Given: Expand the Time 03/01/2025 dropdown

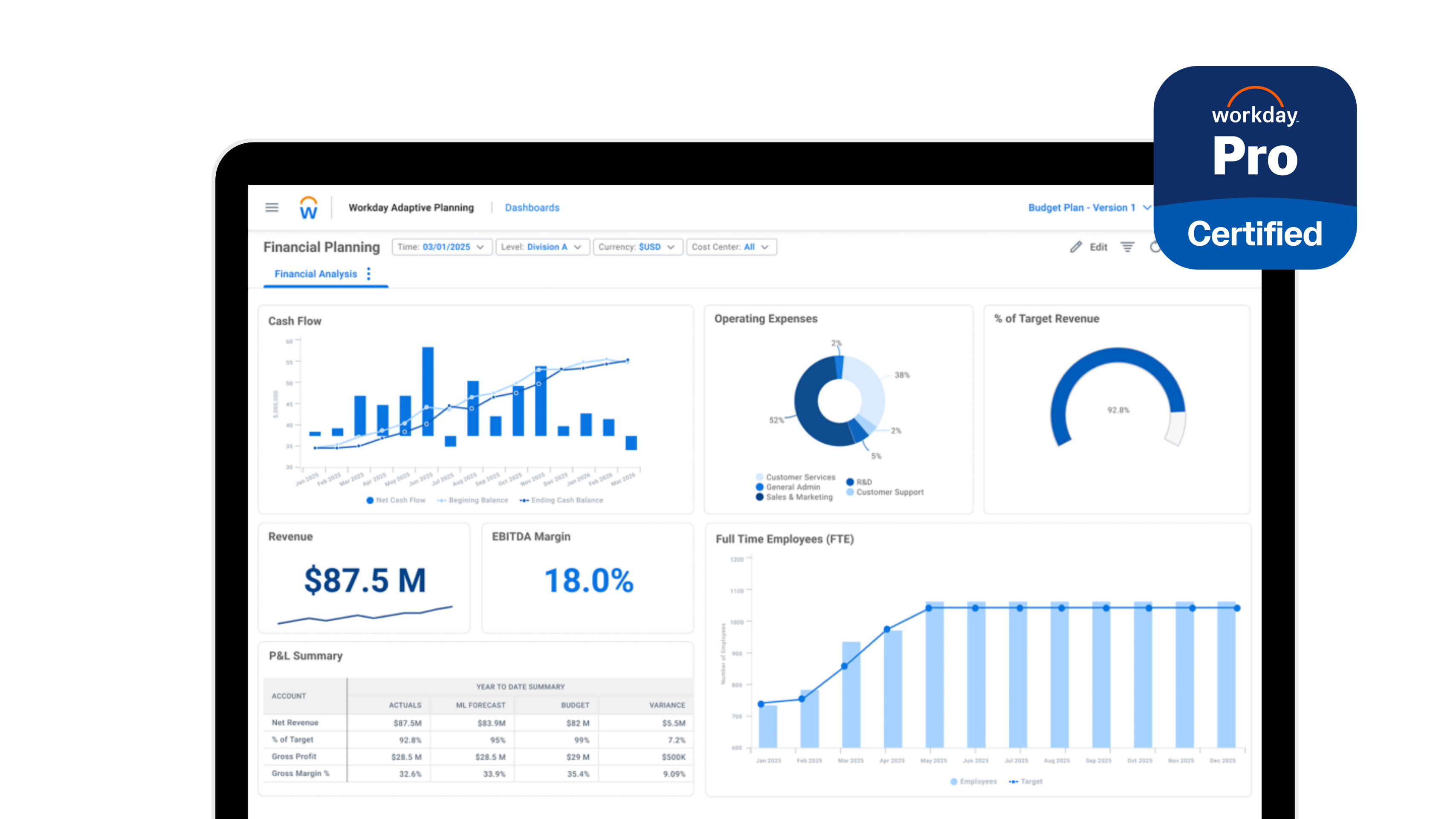Looking at the screenshot, I should click(x=441, y=247).
